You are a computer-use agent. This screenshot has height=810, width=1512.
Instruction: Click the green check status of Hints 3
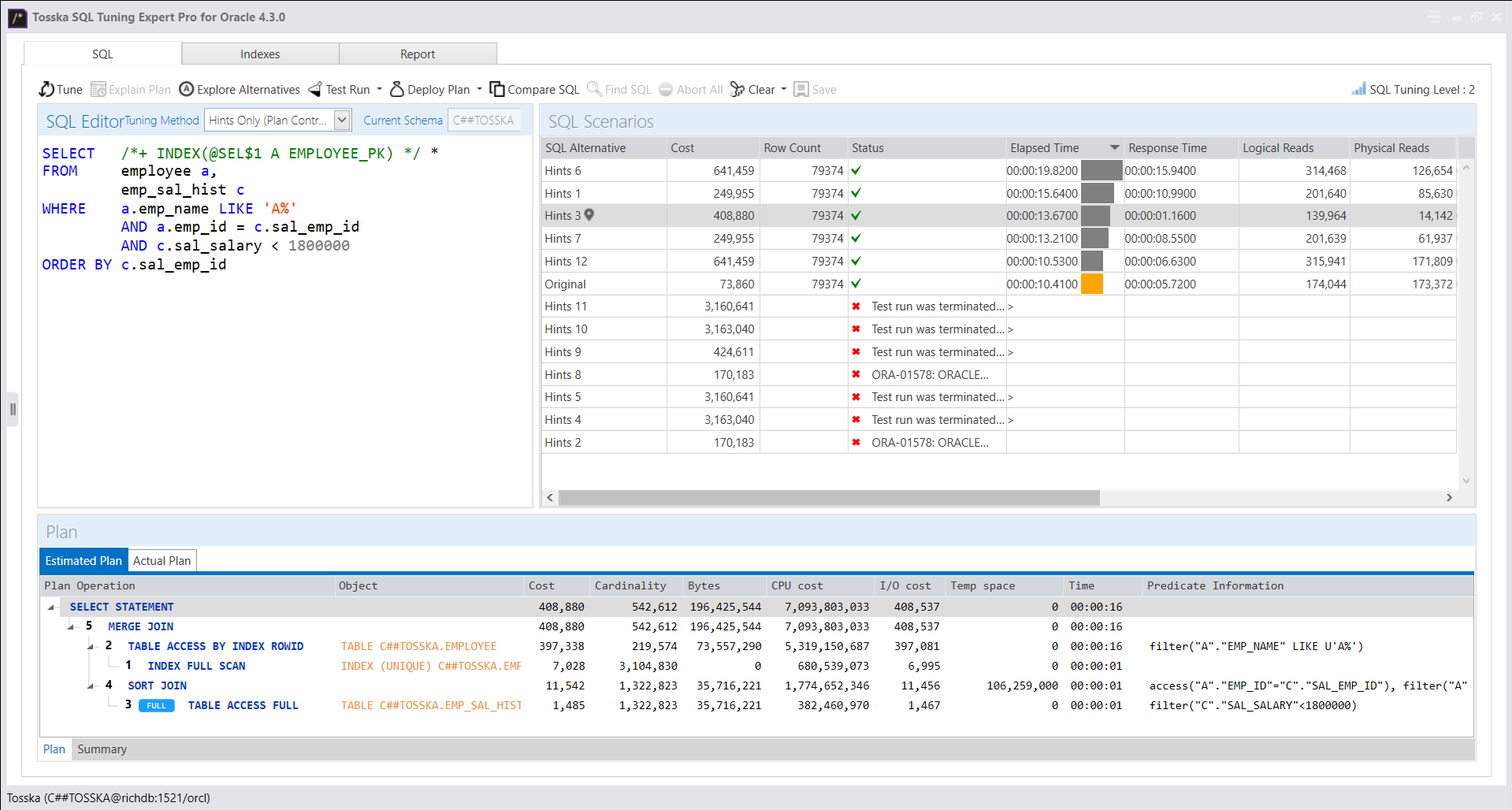(x=856, y=215)
